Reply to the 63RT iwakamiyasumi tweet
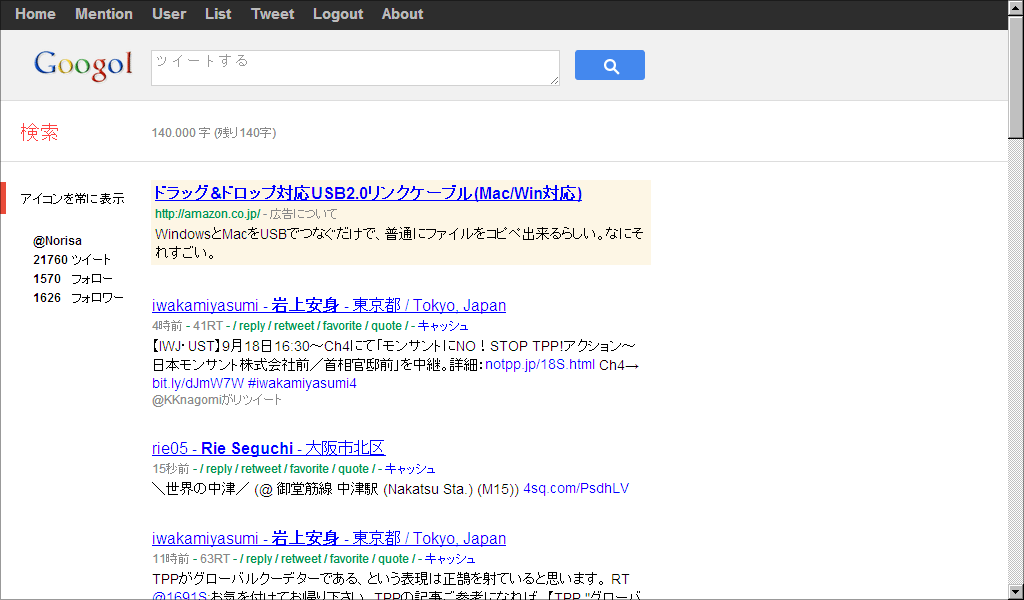The image size is (1024, 600). (x=259, y=559)
